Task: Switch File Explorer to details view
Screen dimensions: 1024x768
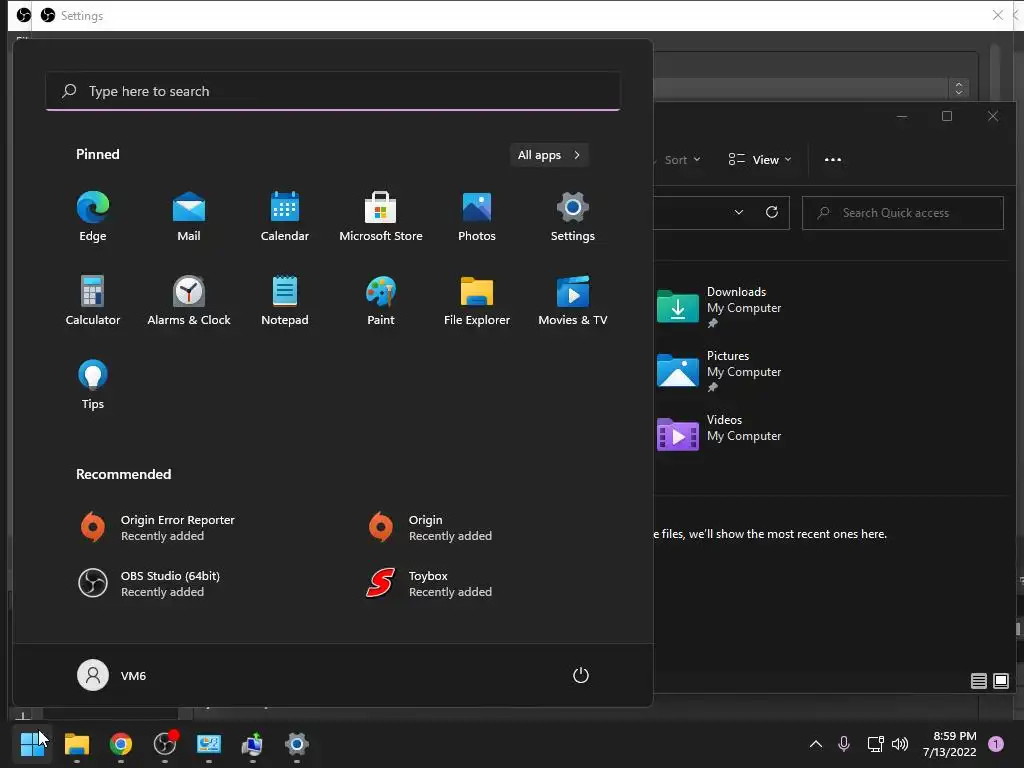Action: click(x=978, y=681)
